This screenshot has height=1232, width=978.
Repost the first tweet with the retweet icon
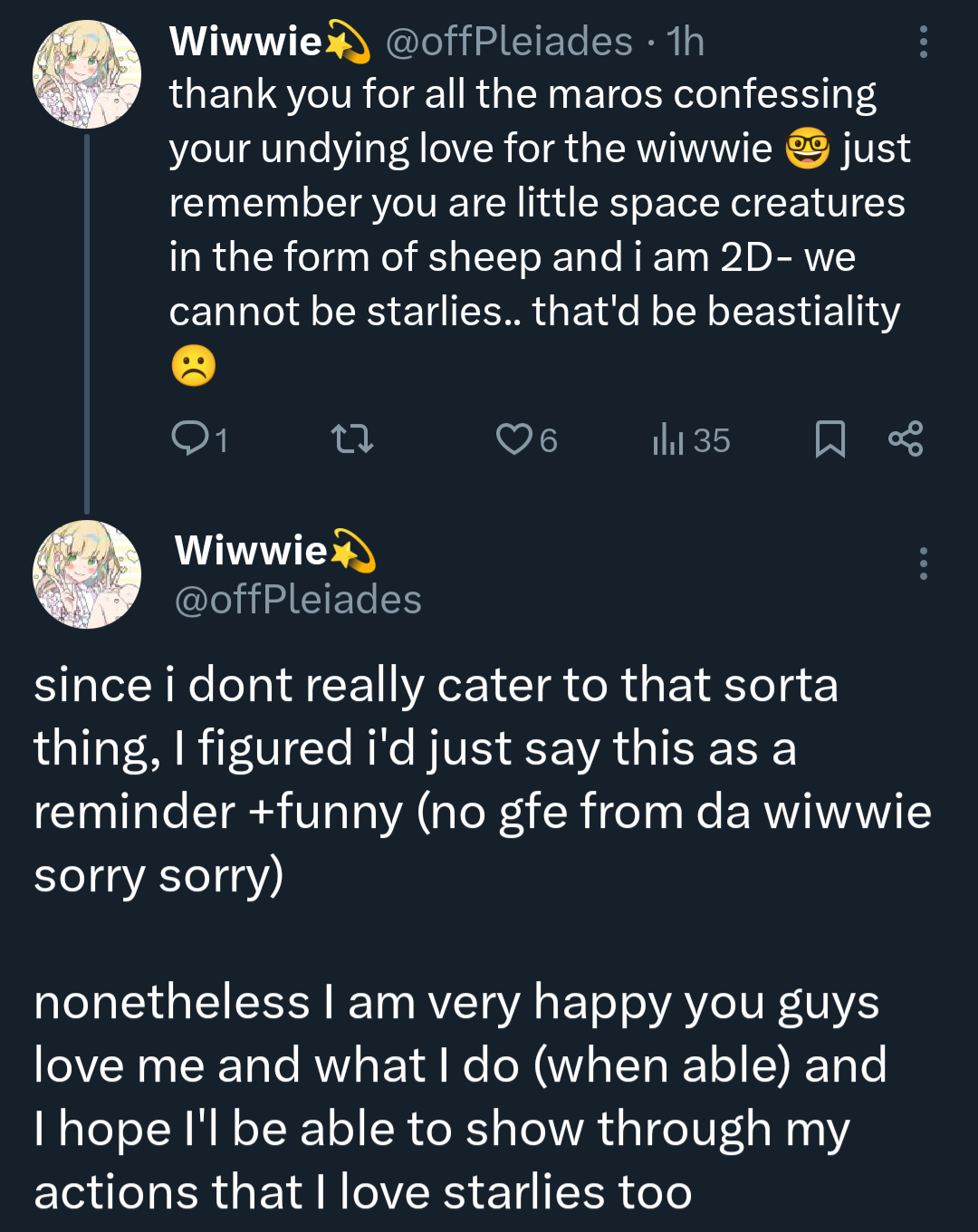click(x=351, y=440)
